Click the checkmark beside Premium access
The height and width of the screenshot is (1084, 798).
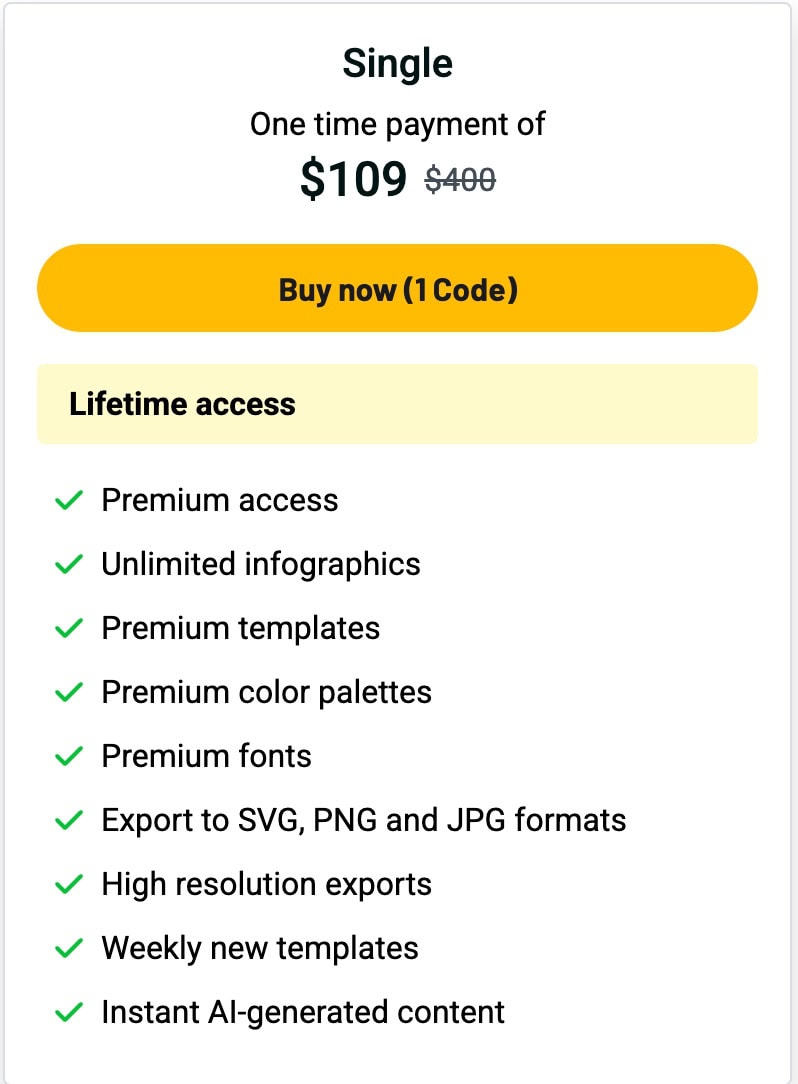coord(68,500)
